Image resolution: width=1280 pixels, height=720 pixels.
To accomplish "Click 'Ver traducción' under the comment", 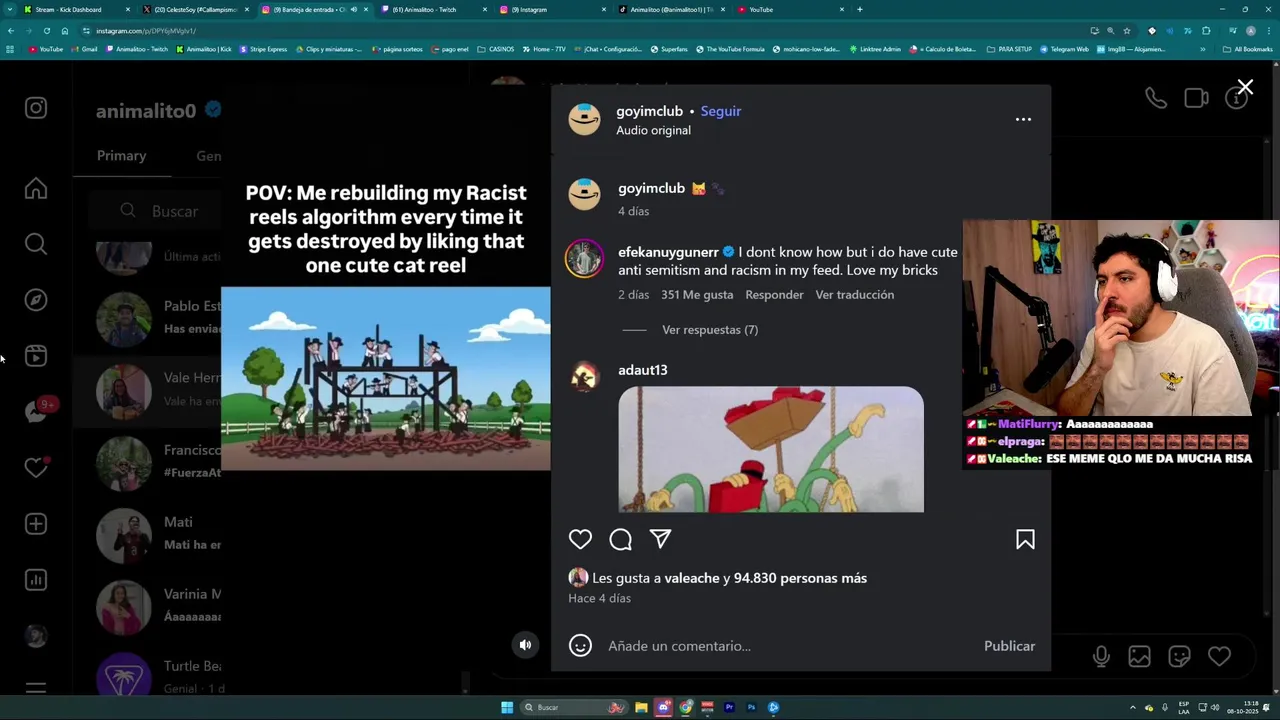I will (x=854, y=295).
